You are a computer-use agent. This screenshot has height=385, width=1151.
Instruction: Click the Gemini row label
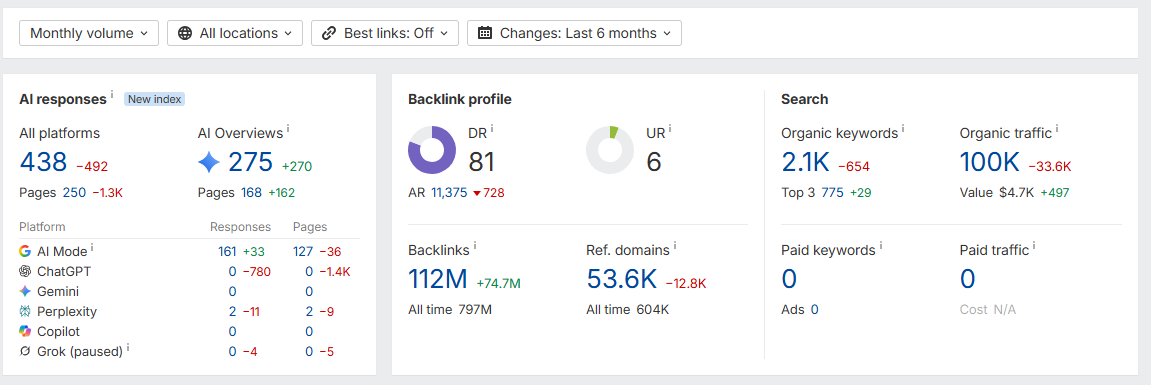tap(58, 292)
